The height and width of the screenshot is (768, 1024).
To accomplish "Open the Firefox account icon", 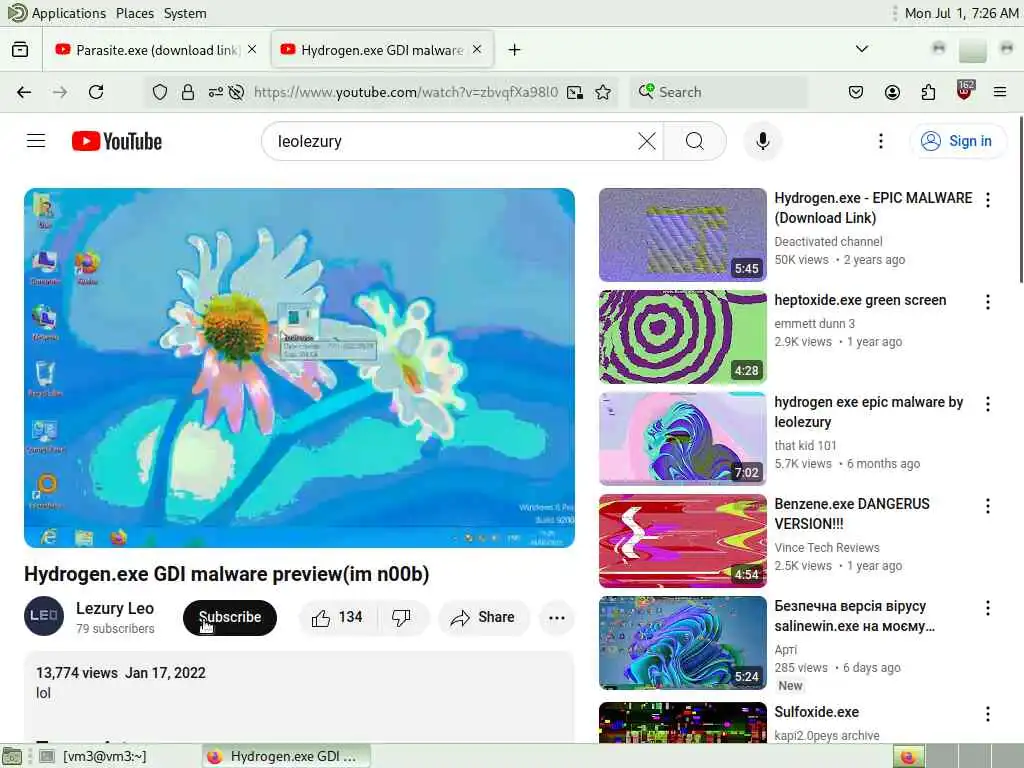I will click(892, 92).
